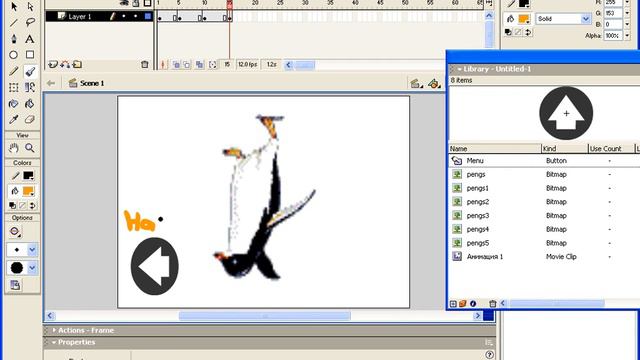This screenshot has height=360, width=640.
Task: Open Tools orange fill color swatch
Action: coord(28,191)
